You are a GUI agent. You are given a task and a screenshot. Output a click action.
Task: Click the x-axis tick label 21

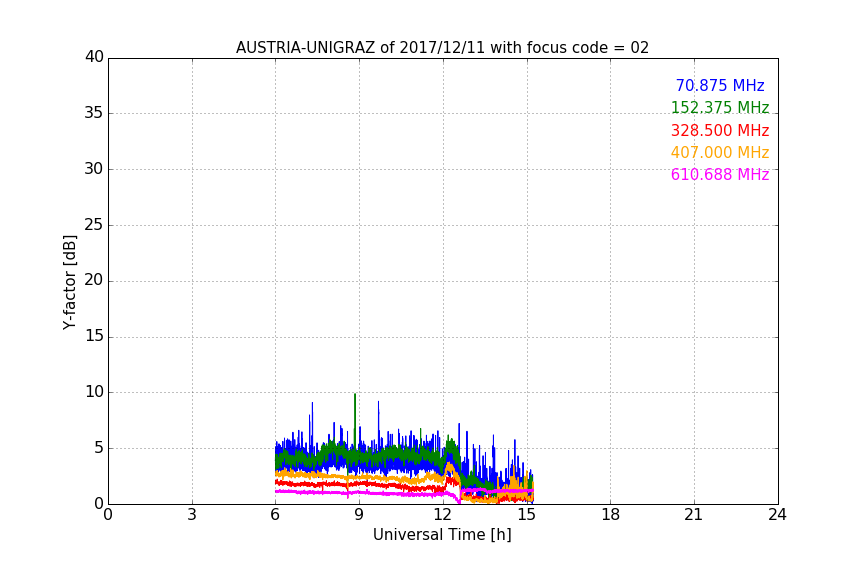click(x=694, y=515)
